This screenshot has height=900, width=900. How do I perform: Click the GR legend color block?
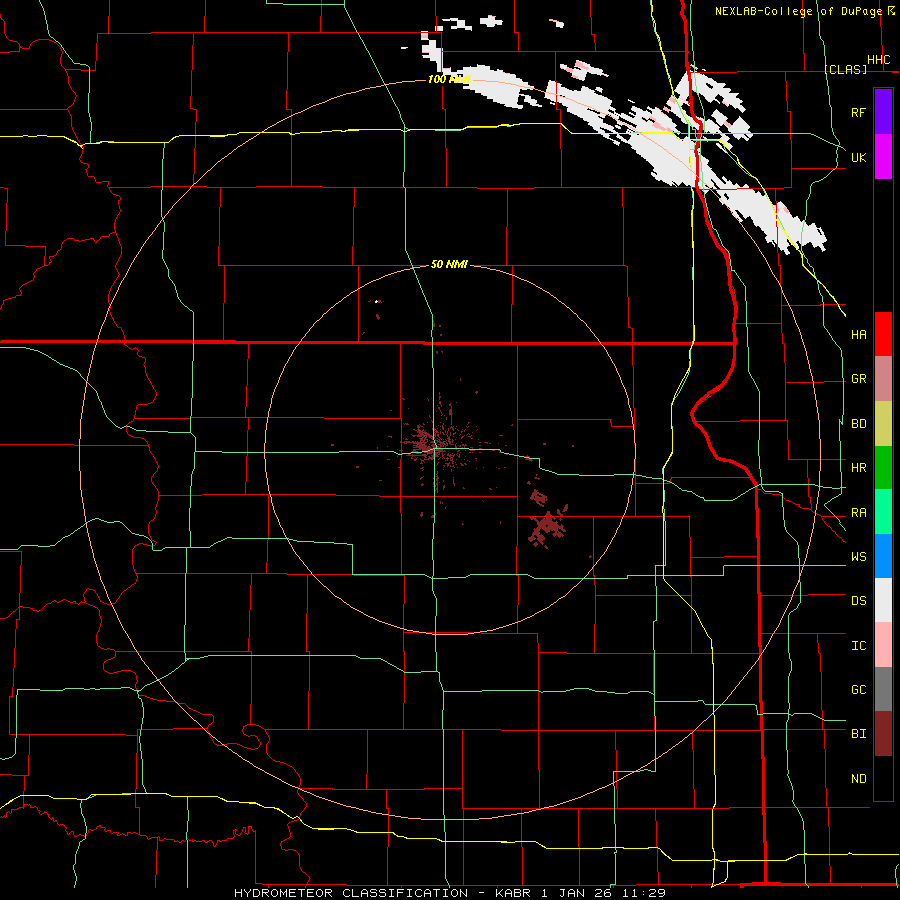(883, 379)
